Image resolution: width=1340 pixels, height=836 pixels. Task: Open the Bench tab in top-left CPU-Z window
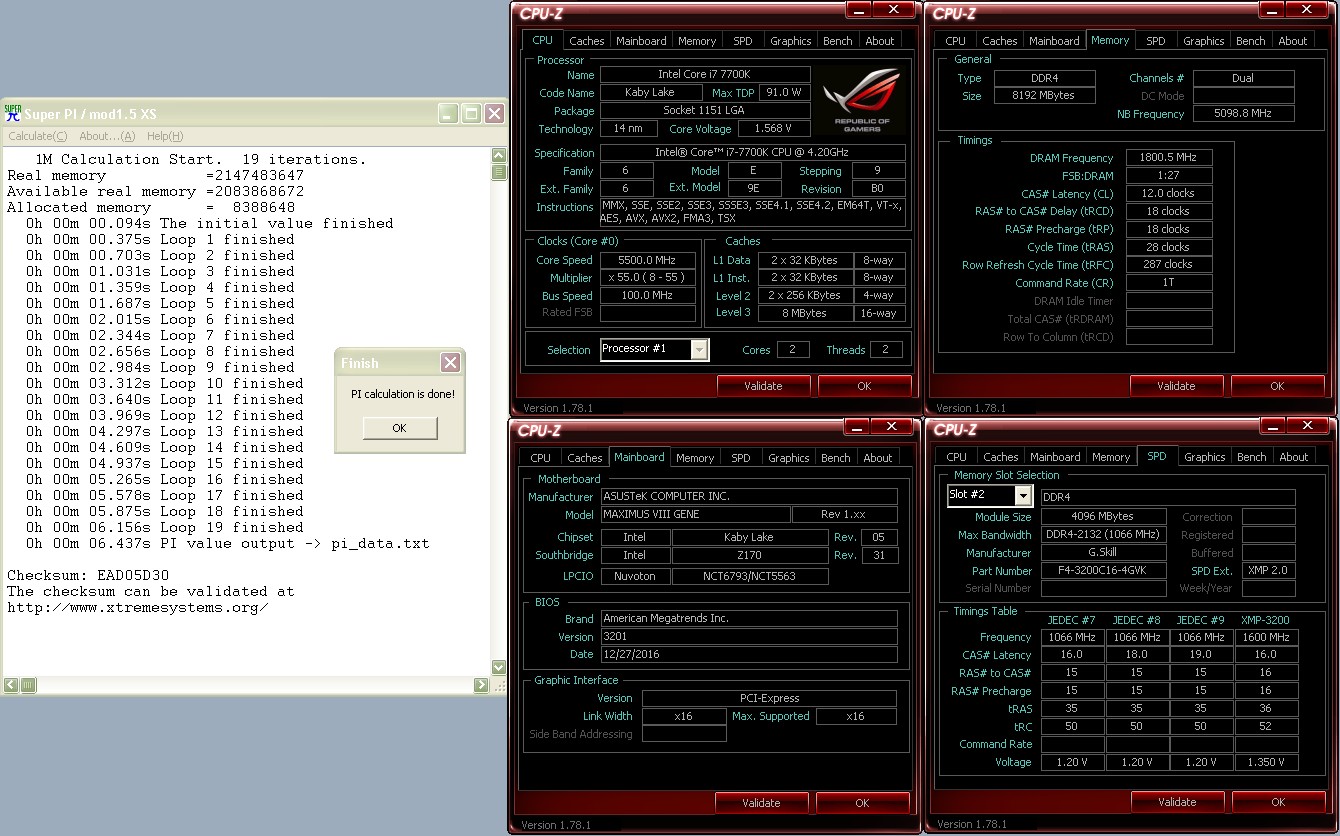coord(838,41)
